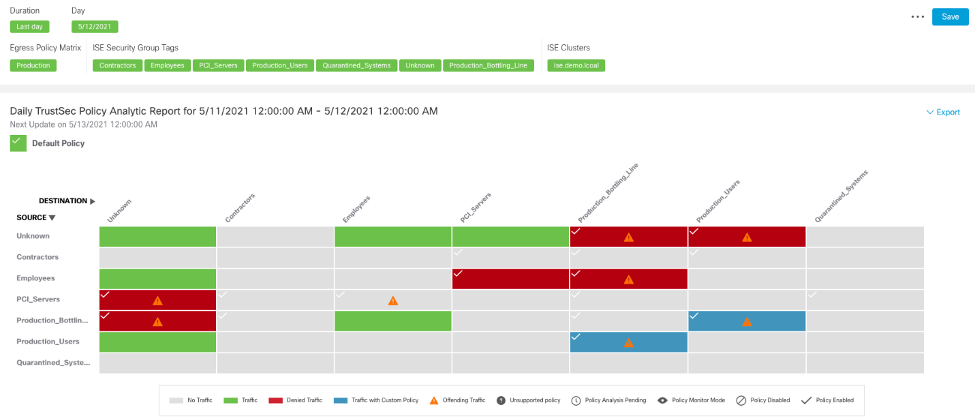
Task: Expand the Export dropdown
Action: pos(942,112)
